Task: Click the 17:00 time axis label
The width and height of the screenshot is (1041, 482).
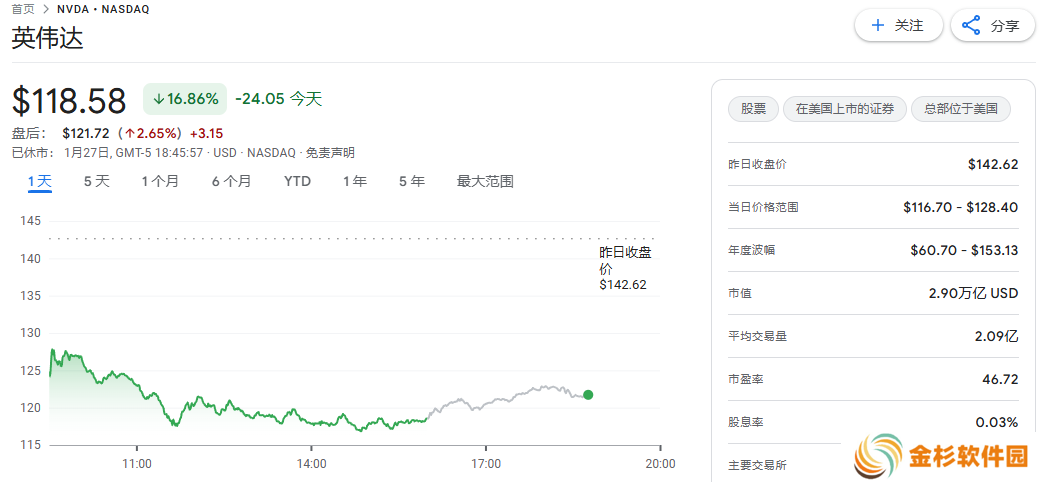Action: coord(485,463)
